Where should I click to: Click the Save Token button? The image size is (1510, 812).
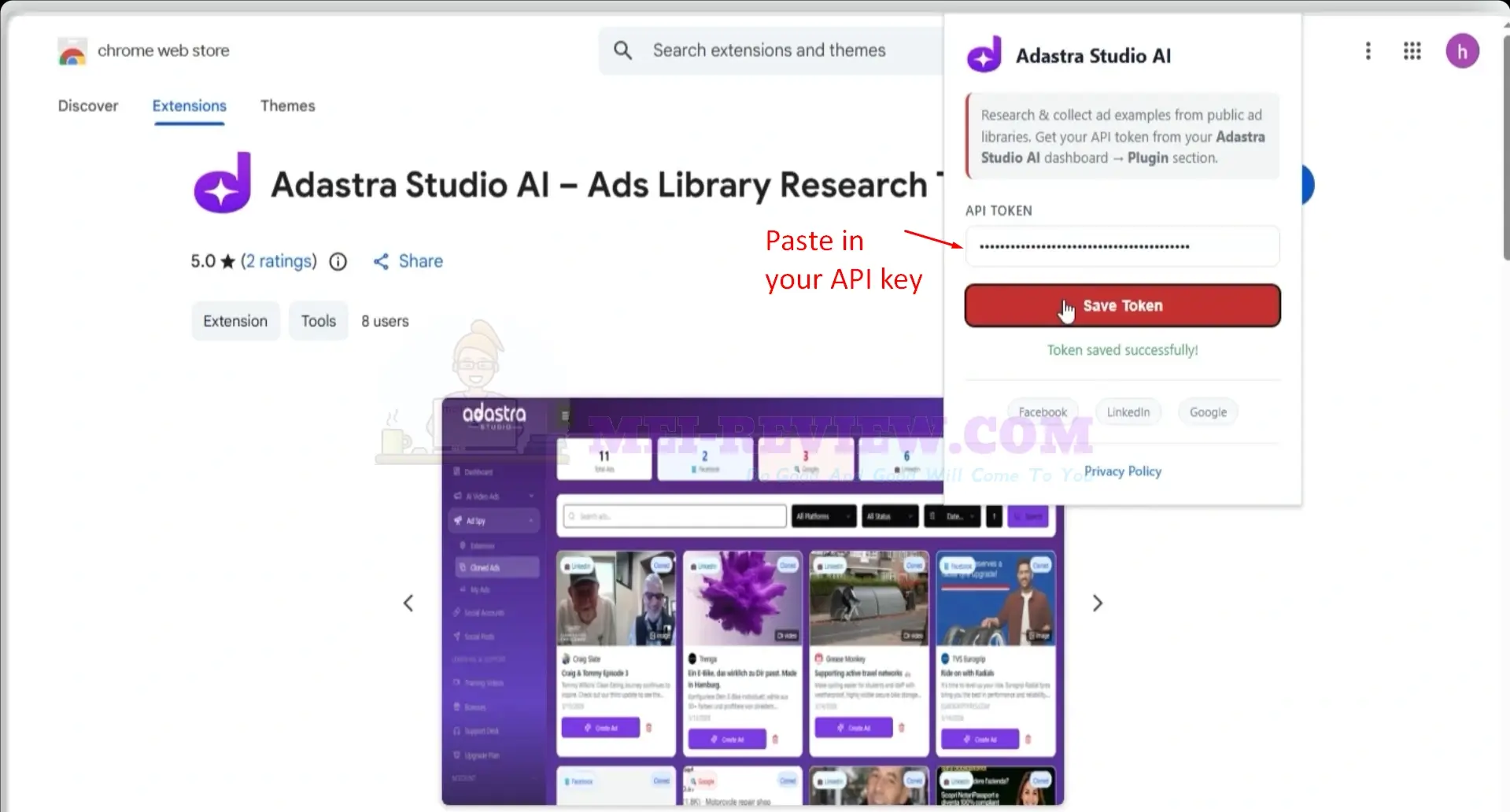click(1123, 305)
